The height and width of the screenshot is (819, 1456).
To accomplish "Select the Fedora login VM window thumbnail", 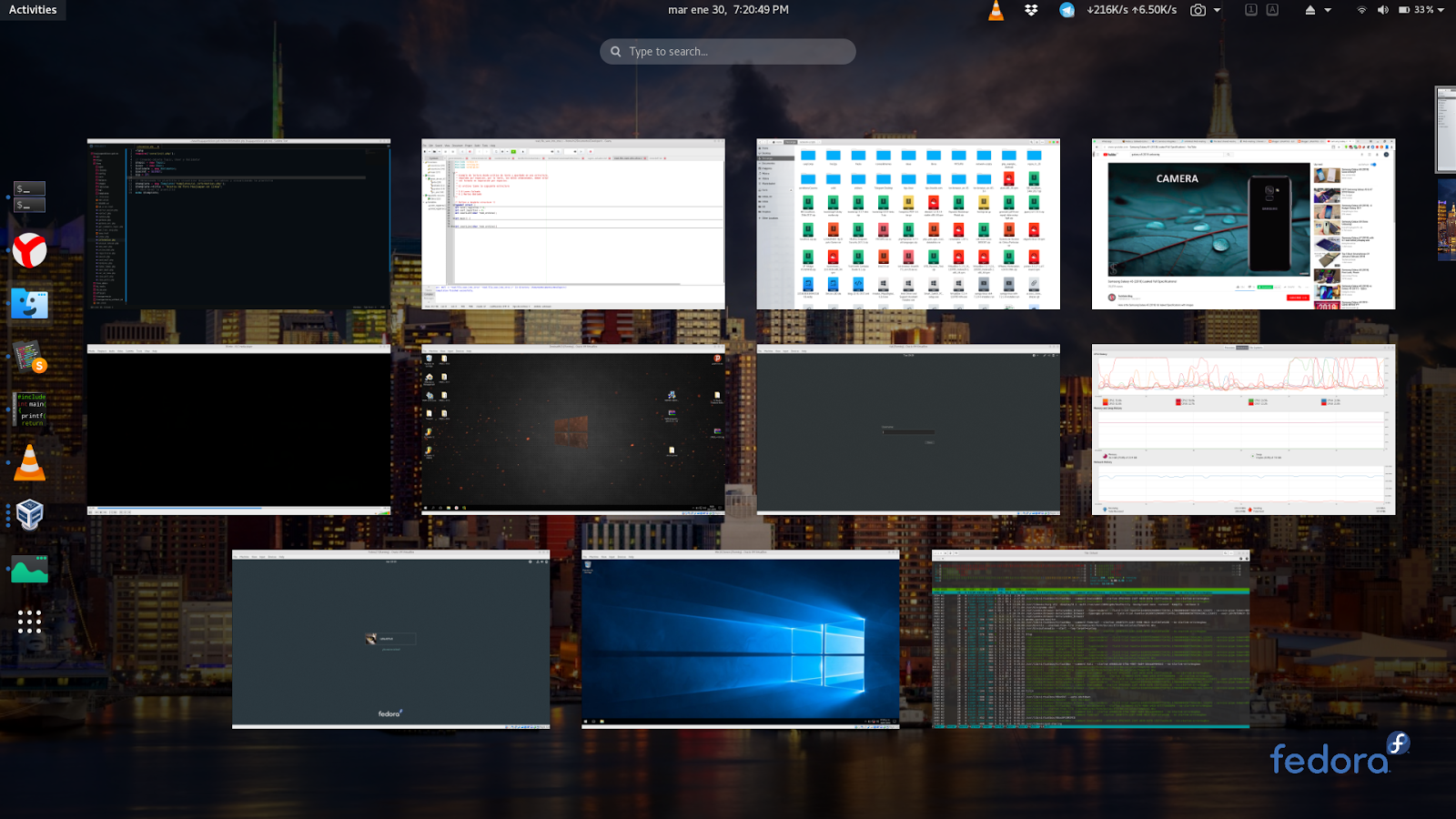I will pos(390,639).
